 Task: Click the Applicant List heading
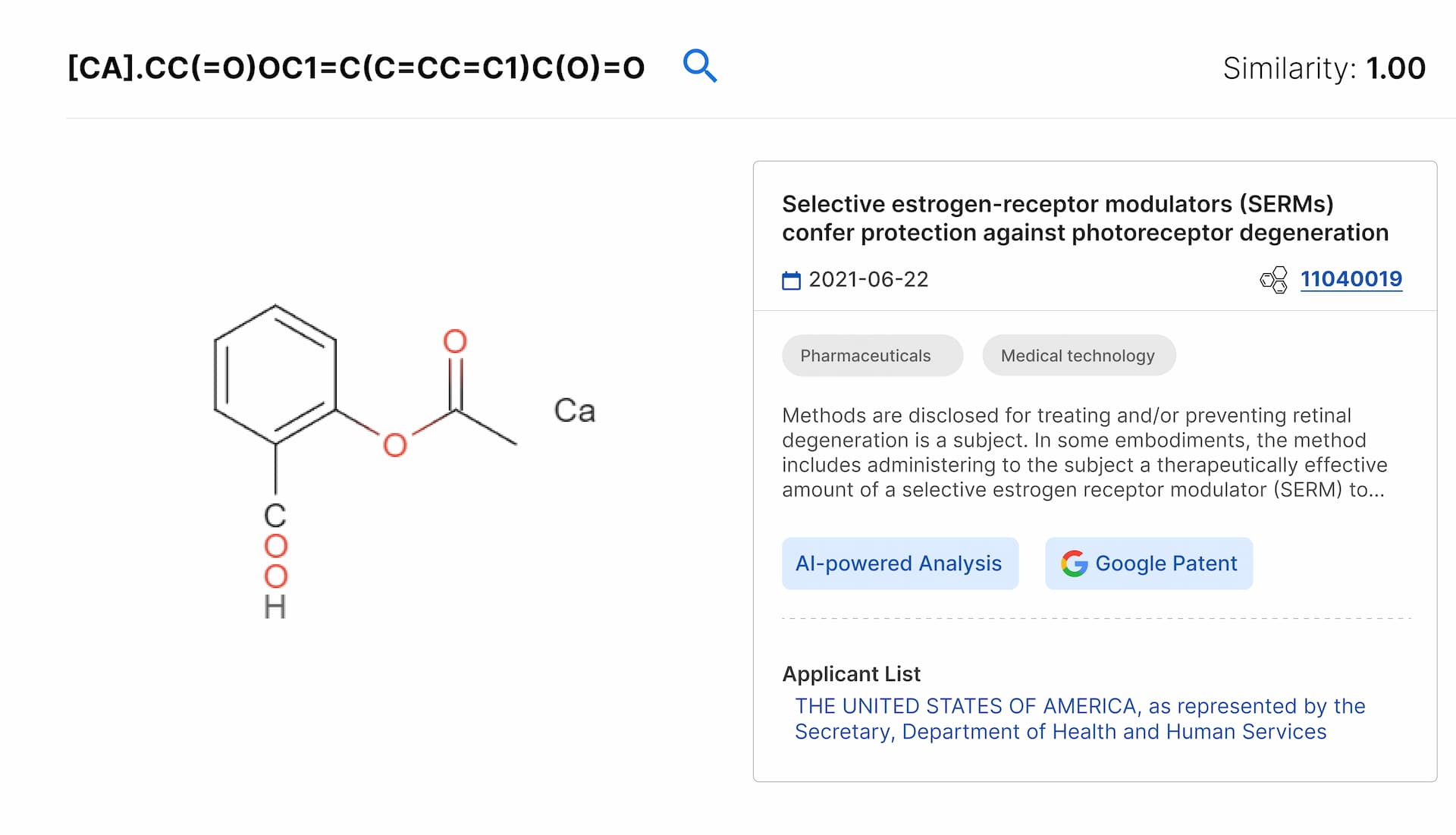click(x=851, y=673)
